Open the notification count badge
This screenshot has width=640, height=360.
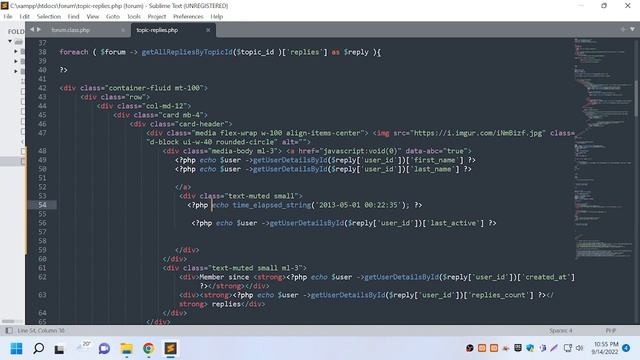pos(627,348)
